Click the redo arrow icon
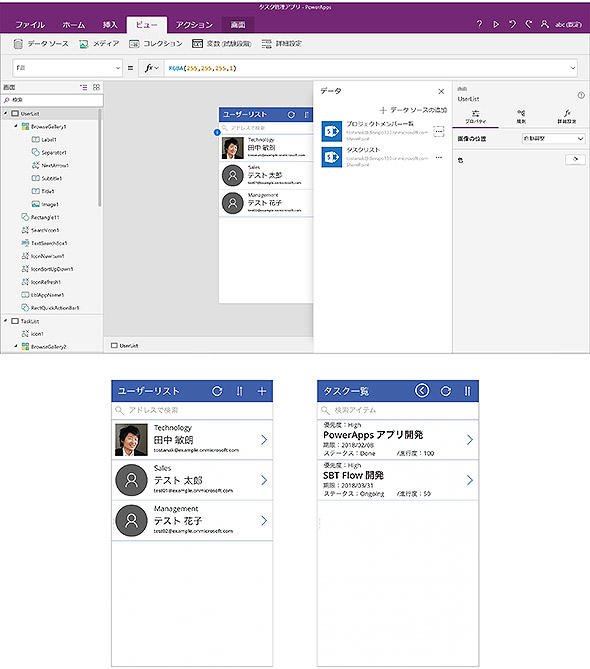The width and height of the screenshot is (590, 669). [529, 24]
